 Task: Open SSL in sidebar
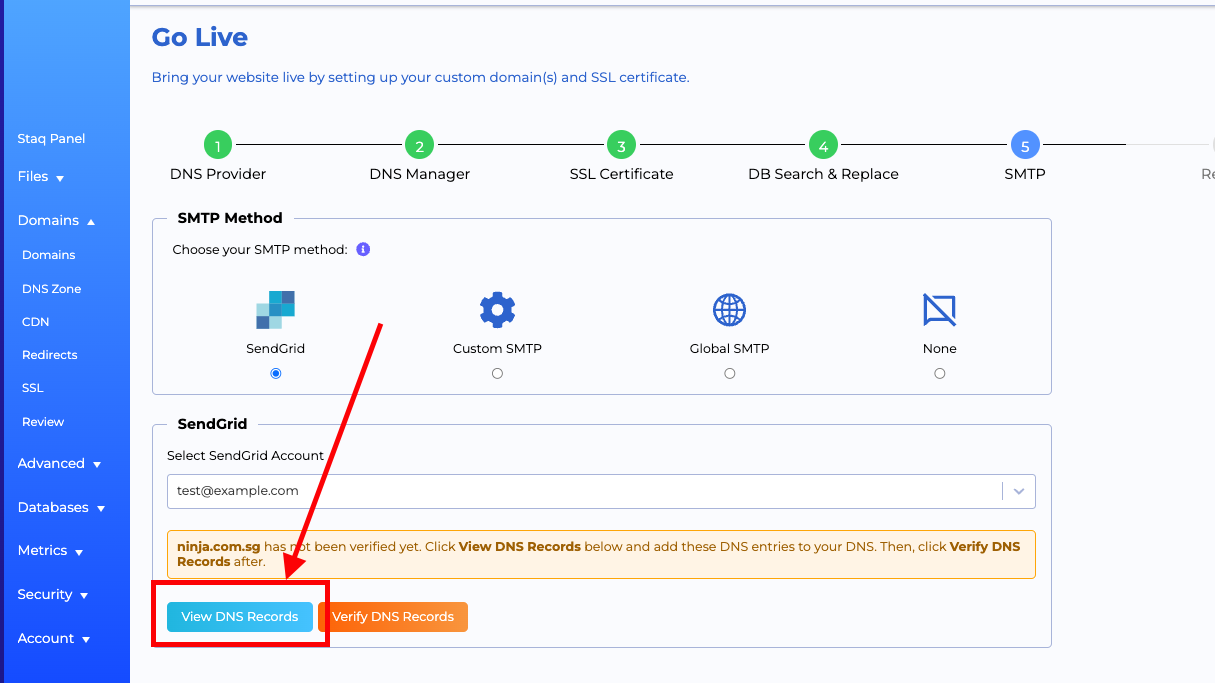pyautogui.click(x=32, y=388)
